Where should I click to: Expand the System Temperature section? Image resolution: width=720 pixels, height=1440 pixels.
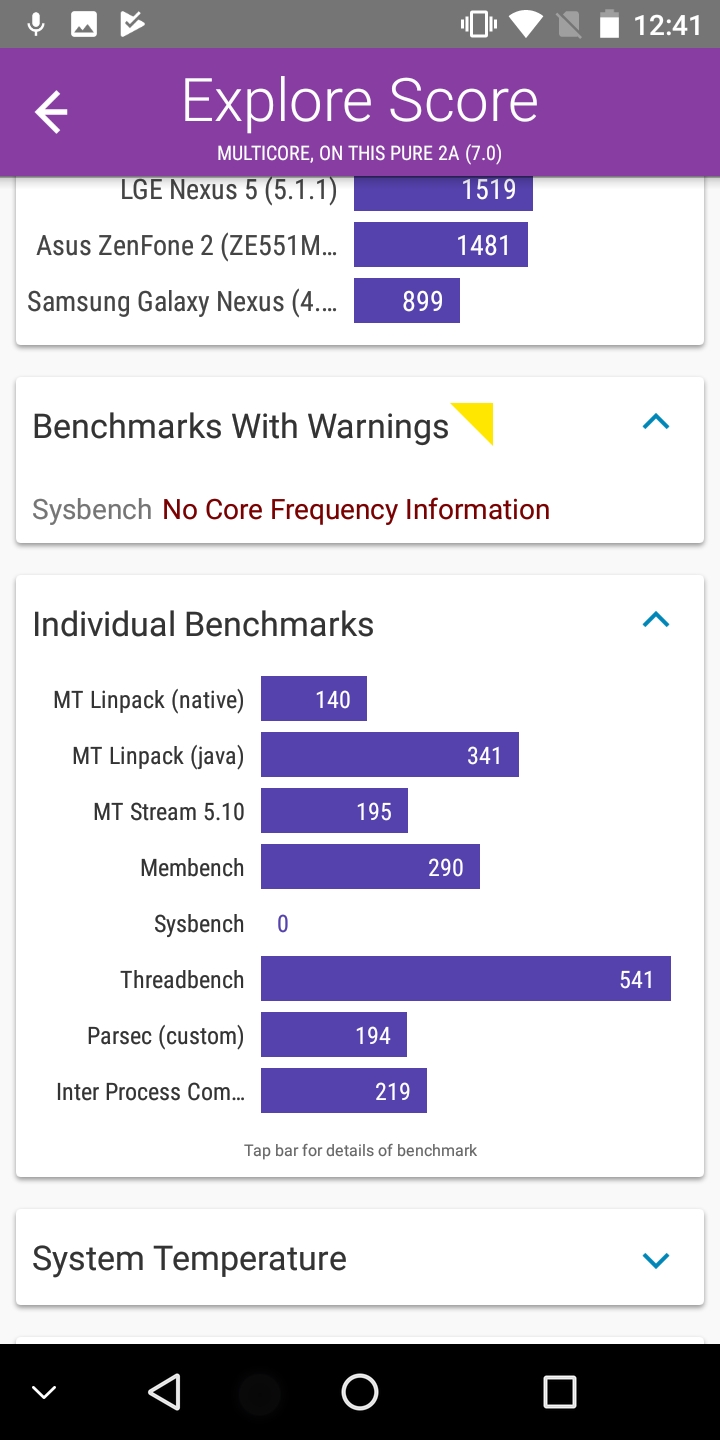click(x=655, y=1260)
